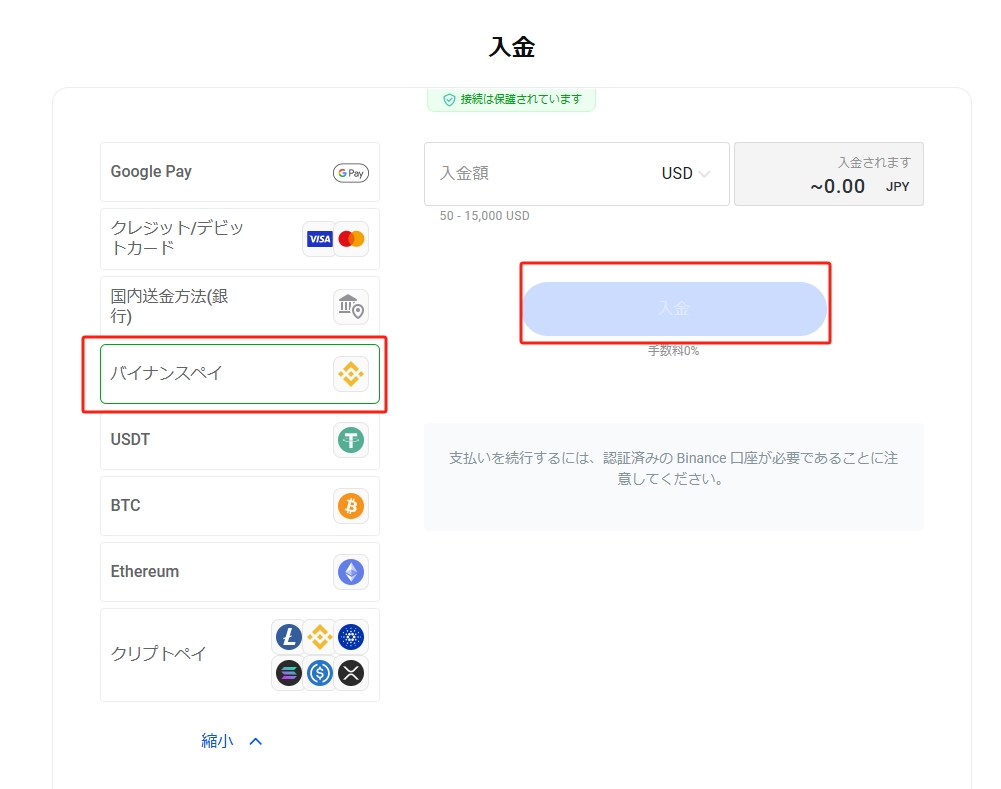
Task: Click the XRP icon in クリプトペイ
Action: (351, 674)
